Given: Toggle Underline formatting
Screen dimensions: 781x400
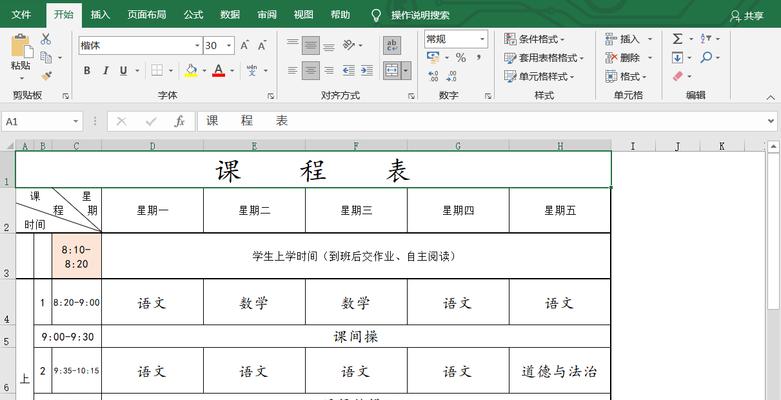Looking at the screenshot, I should [123, 71].
